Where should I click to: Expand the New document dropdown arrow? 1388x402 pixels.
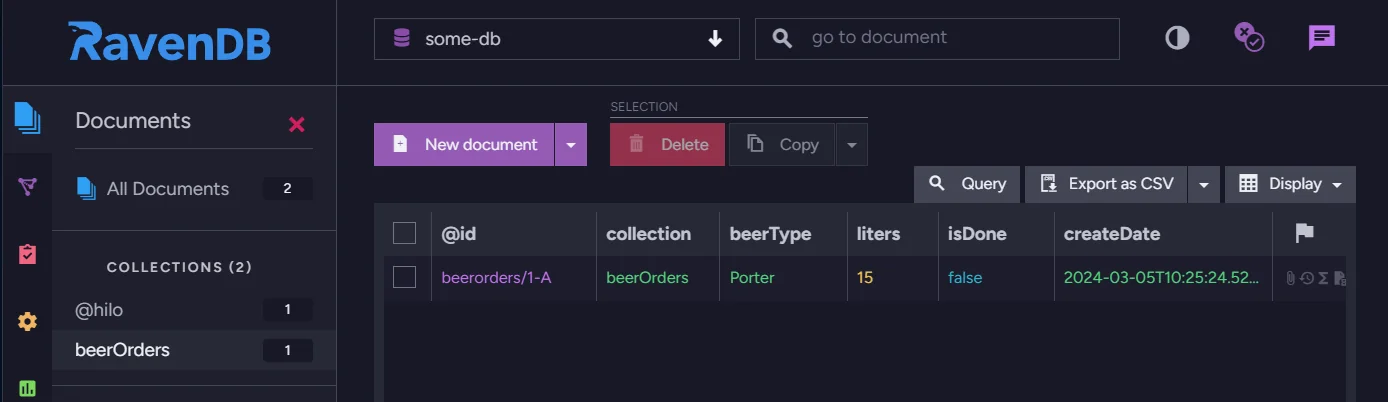[570, 145]
